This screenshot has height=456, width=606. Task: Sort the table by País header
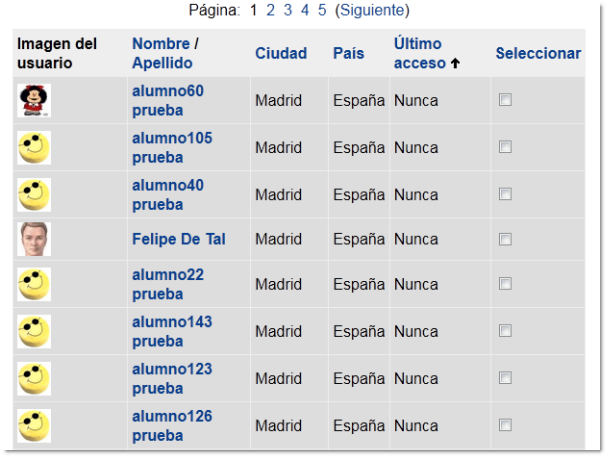349,53
